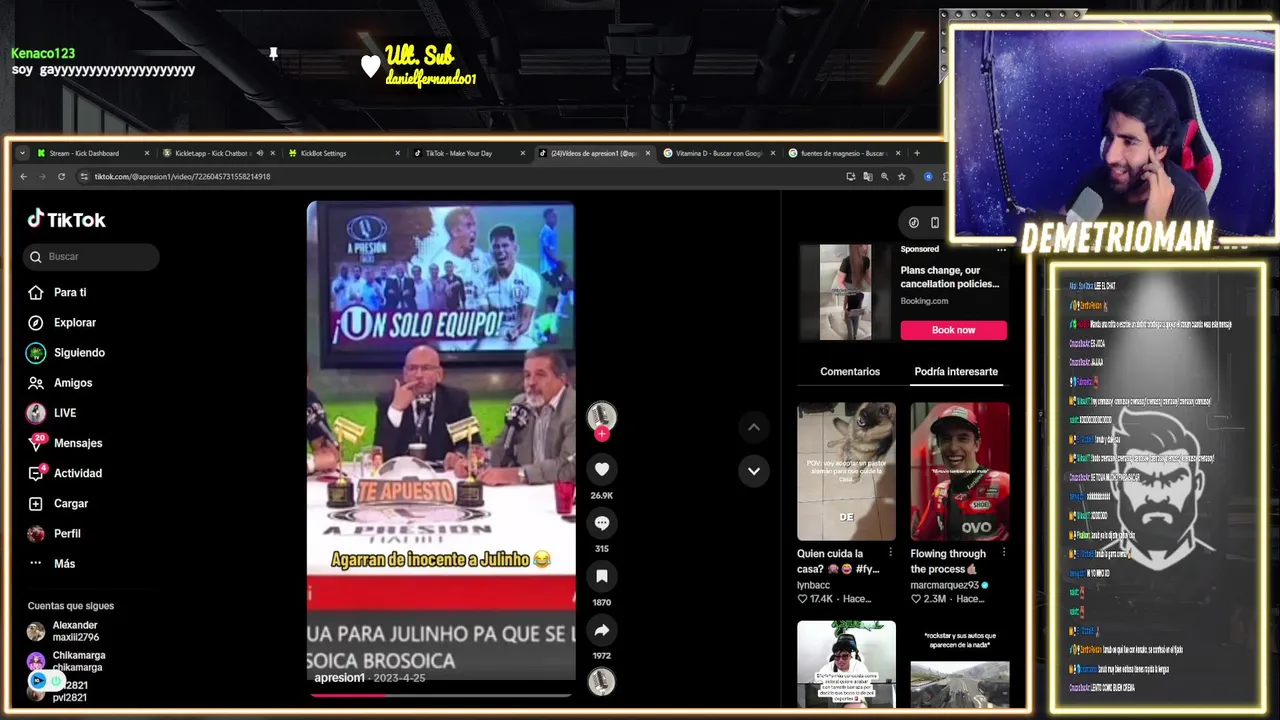The width and height of the screenshot is (1280, 720).
Task: Open Marc Marquez video thumbnail
Action: [x=959, y=471]
